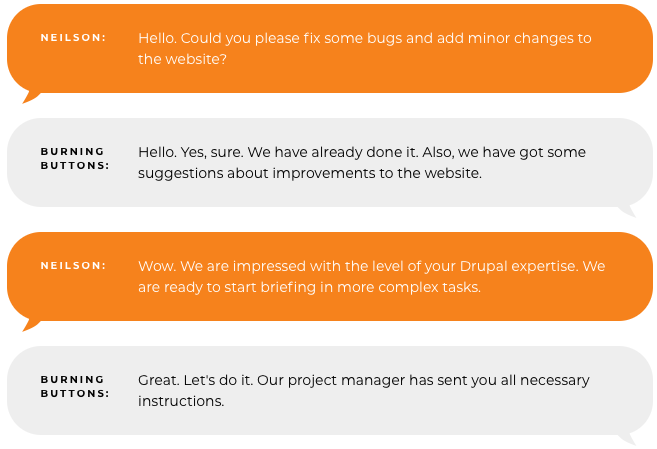Image resolution: width=657 pixels, height=449 pixels.
Task: Click the tail of the first gray bubble
Action: 626,210
